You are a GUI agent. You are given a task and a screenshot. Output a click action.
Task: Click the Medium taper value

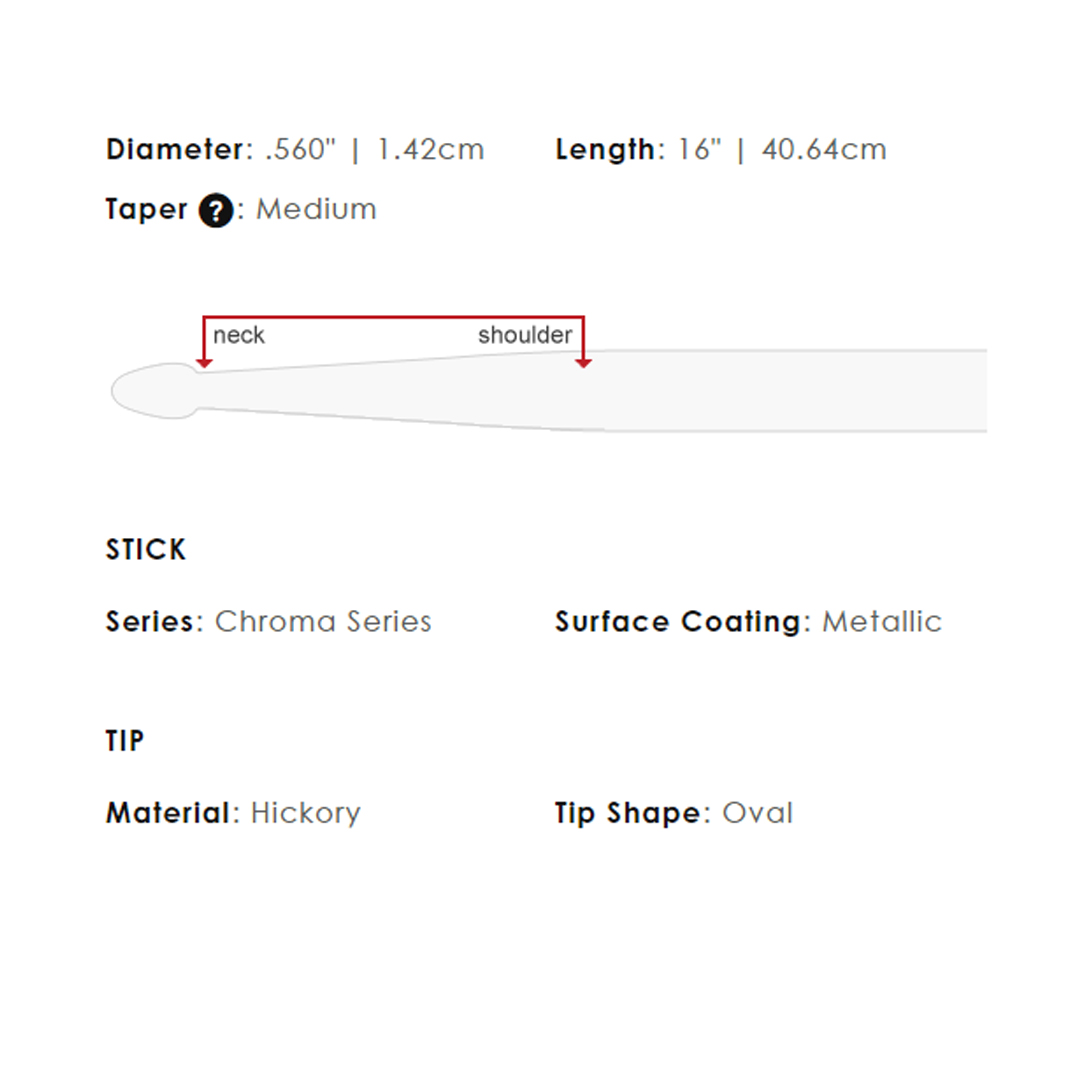coord(316,209)
